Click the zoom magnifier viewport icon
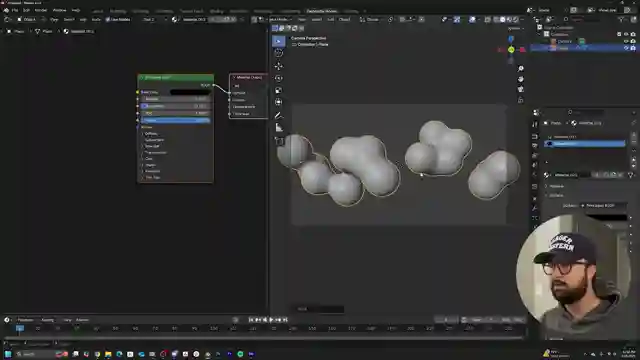Image resolution: width=640 pixels, height=360 pixels. point(520,69)
